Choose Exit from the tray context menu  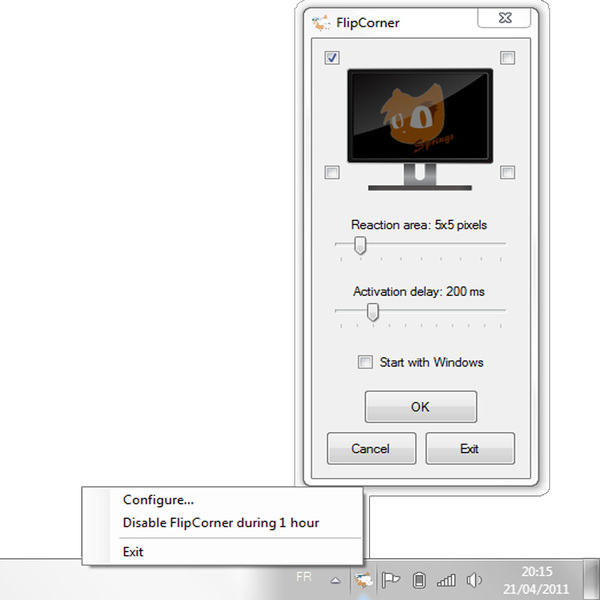222,551
